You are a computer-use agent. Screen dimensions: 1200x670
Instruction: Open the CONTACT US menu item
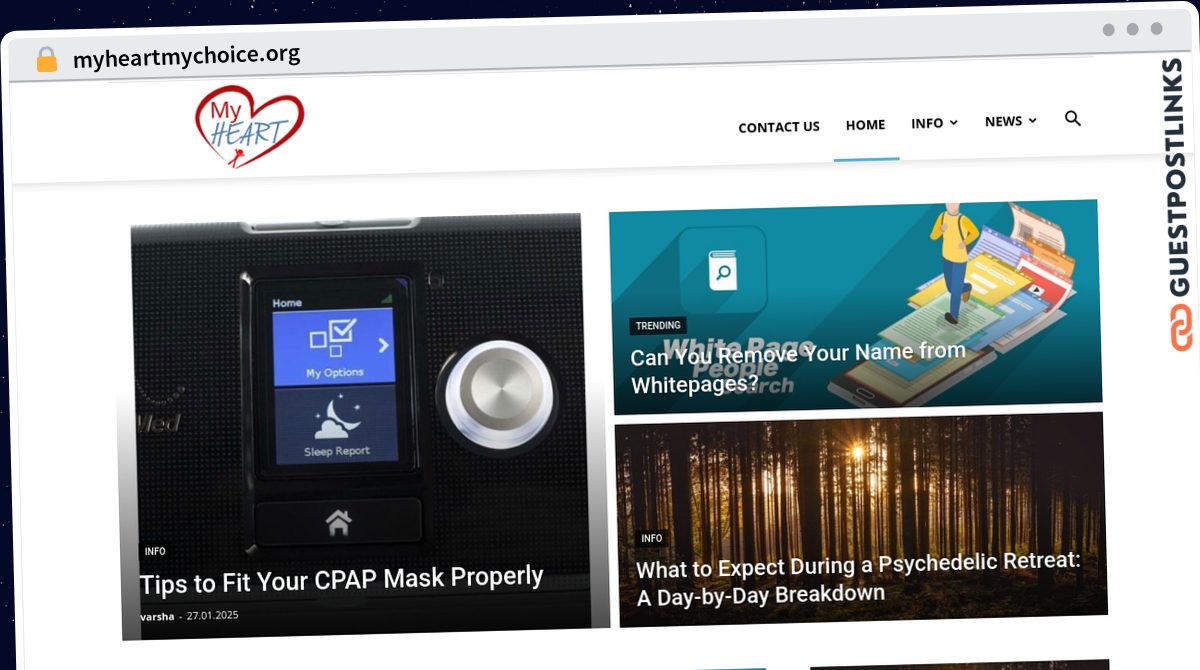(779, 127)
